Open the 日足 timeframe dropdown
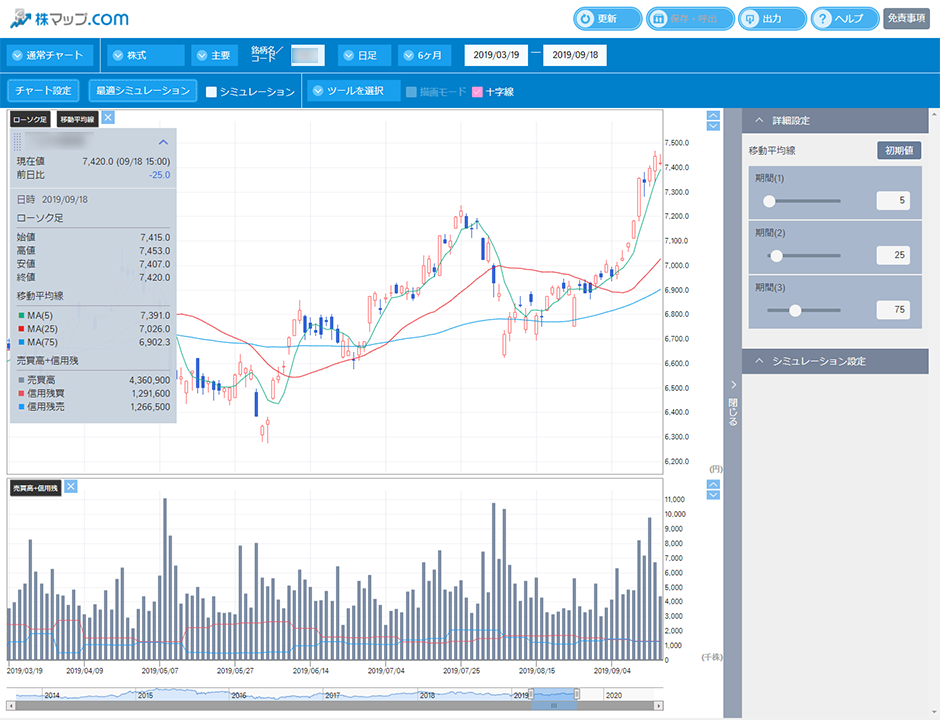The image size is (940, 720). tap(364, 55)
